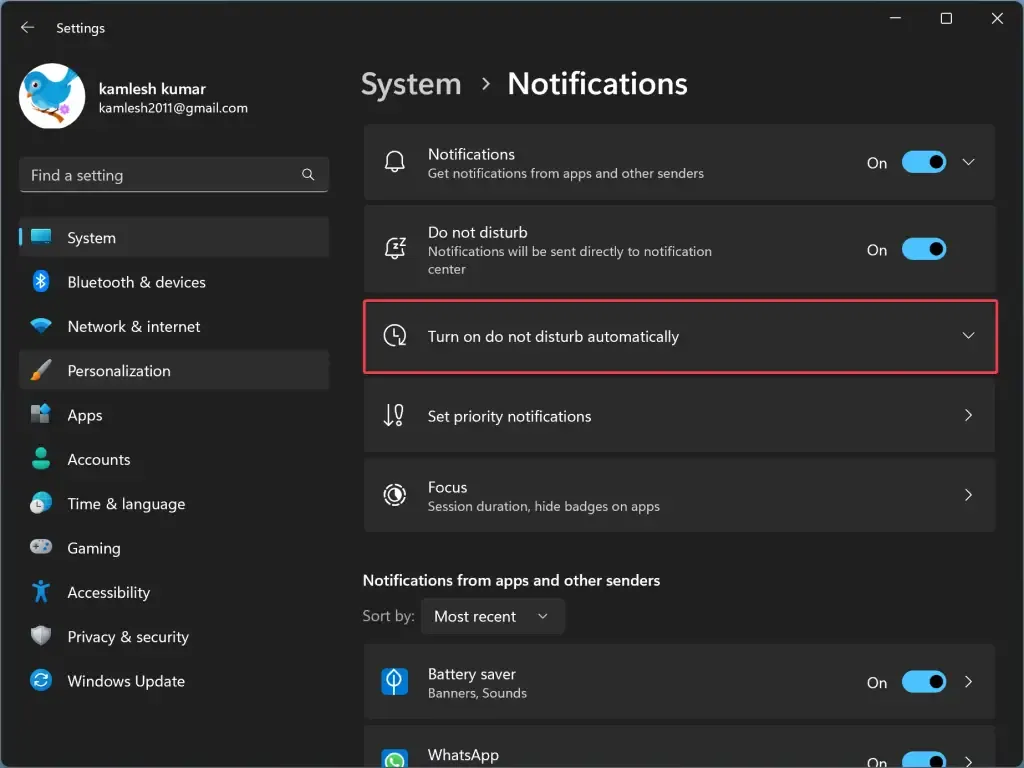The height and width of the screenshot is (768, 1024).
Task: Click the Battery saver app icon
Action: pos(395,682)
